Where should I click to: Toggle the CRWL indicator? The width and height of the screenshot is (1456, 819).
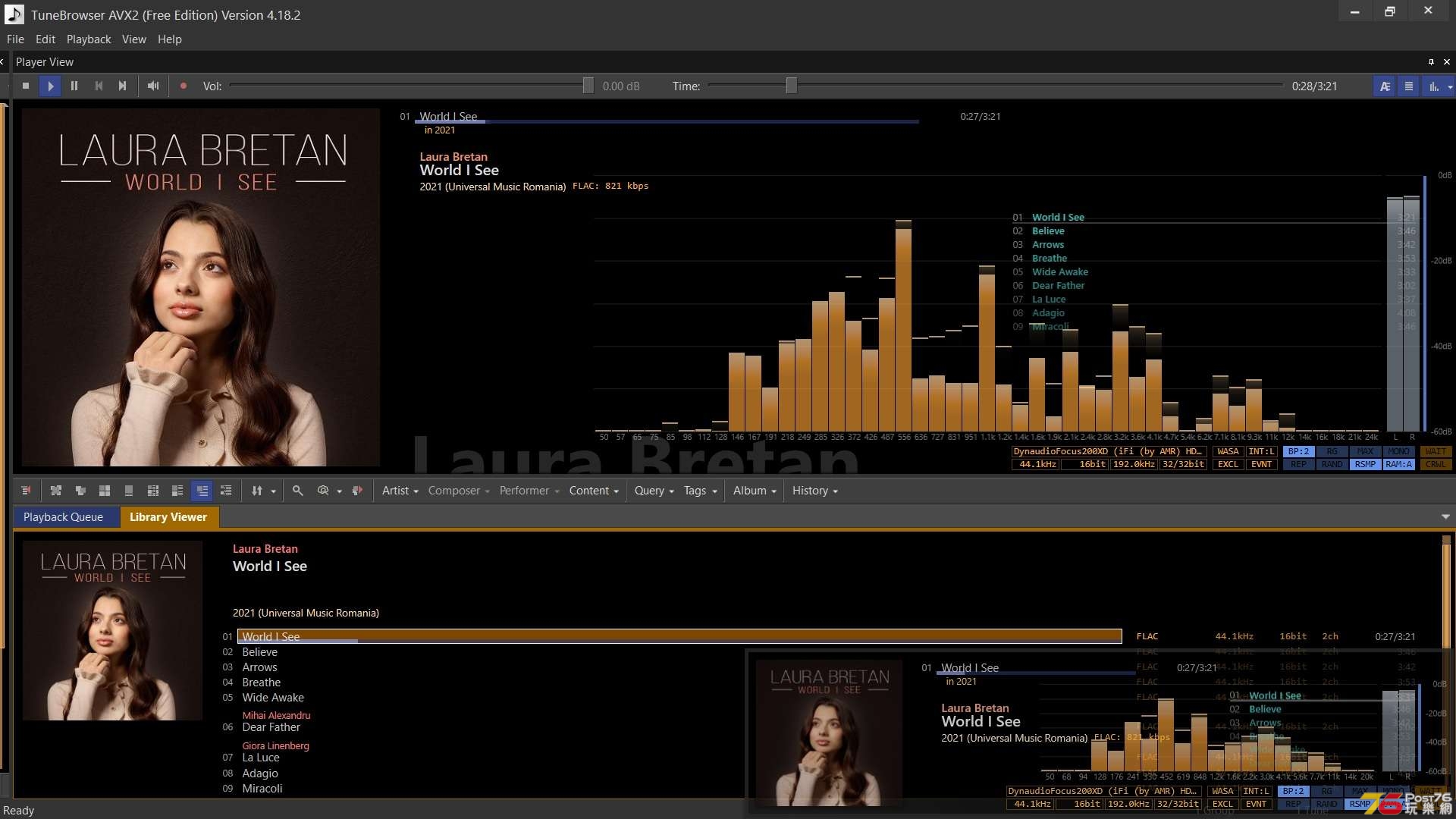pyautogui.click(x=1436, y=464)
